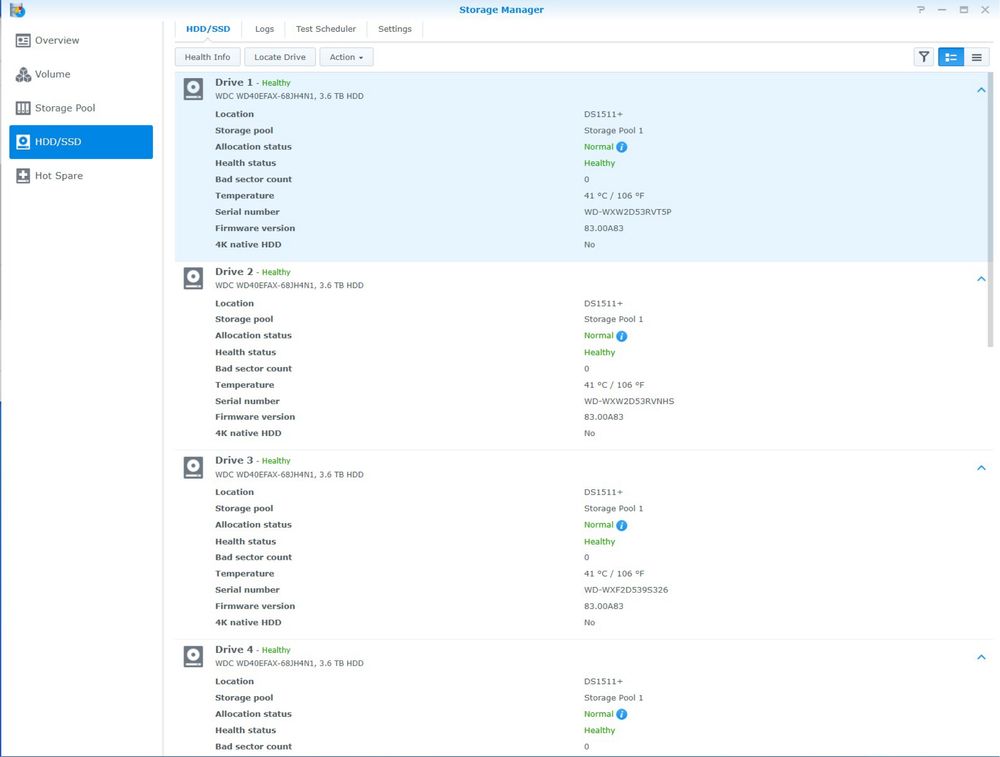Switch to the Logs tab
The image size is (1000, 757).
click(264, 29)
